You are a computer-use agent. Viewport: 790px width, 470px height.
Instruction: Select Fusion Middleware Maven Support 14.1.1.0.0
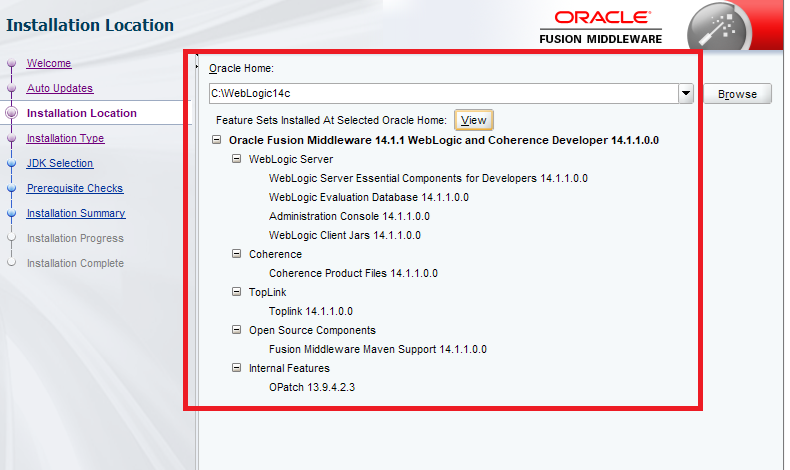(378, 350)
